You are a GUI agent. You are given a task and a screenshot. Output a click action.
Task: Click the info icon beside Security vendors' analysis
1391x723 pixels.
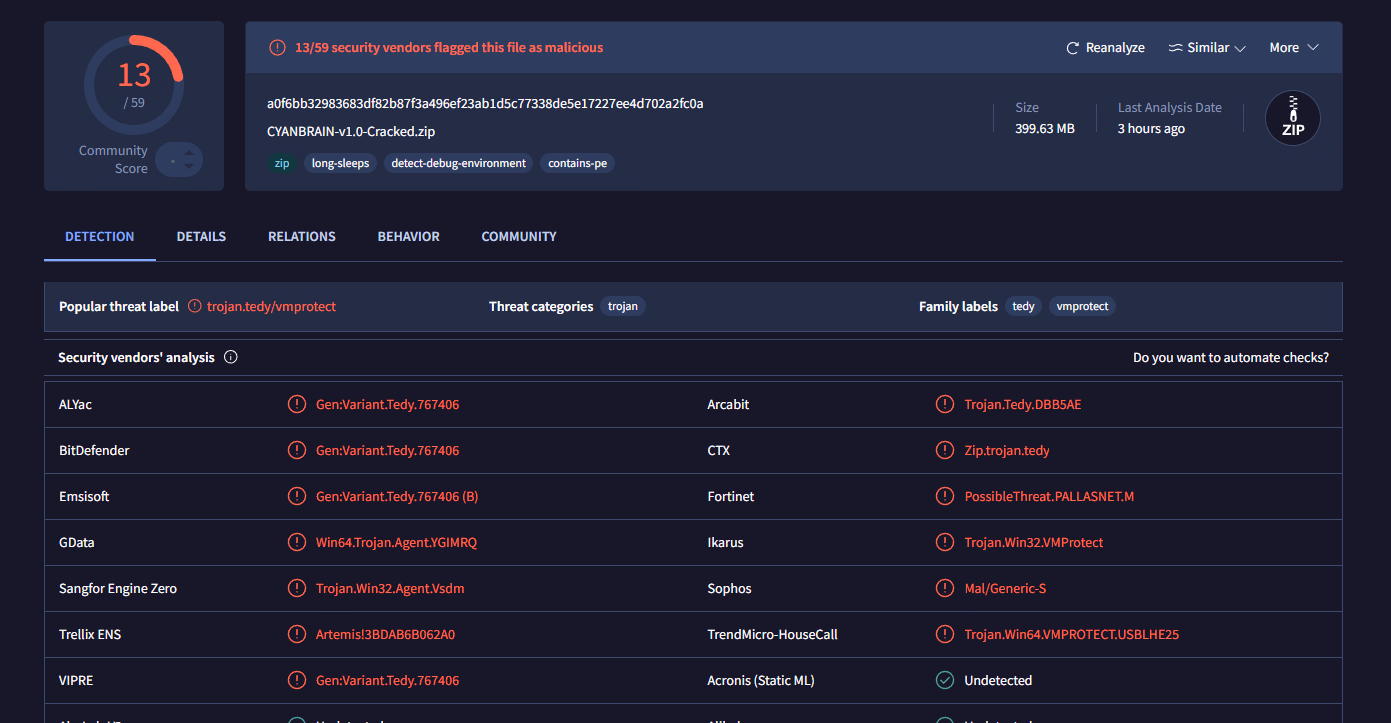point(231,357)
